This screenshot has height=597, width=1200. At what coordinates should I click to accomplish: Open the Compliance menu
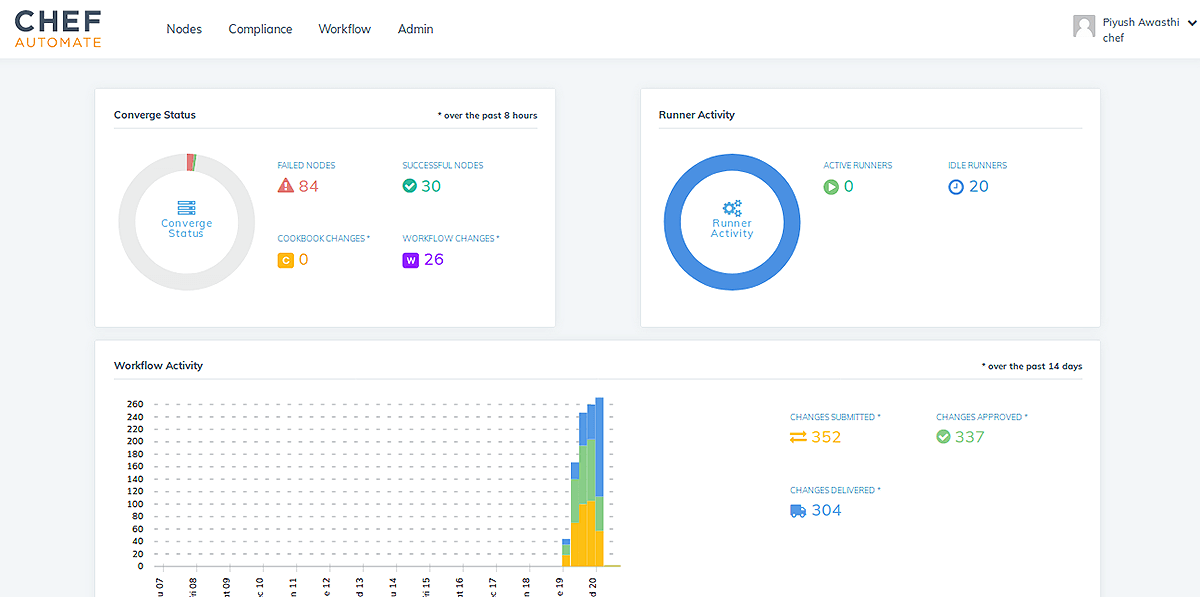[260, 29]
